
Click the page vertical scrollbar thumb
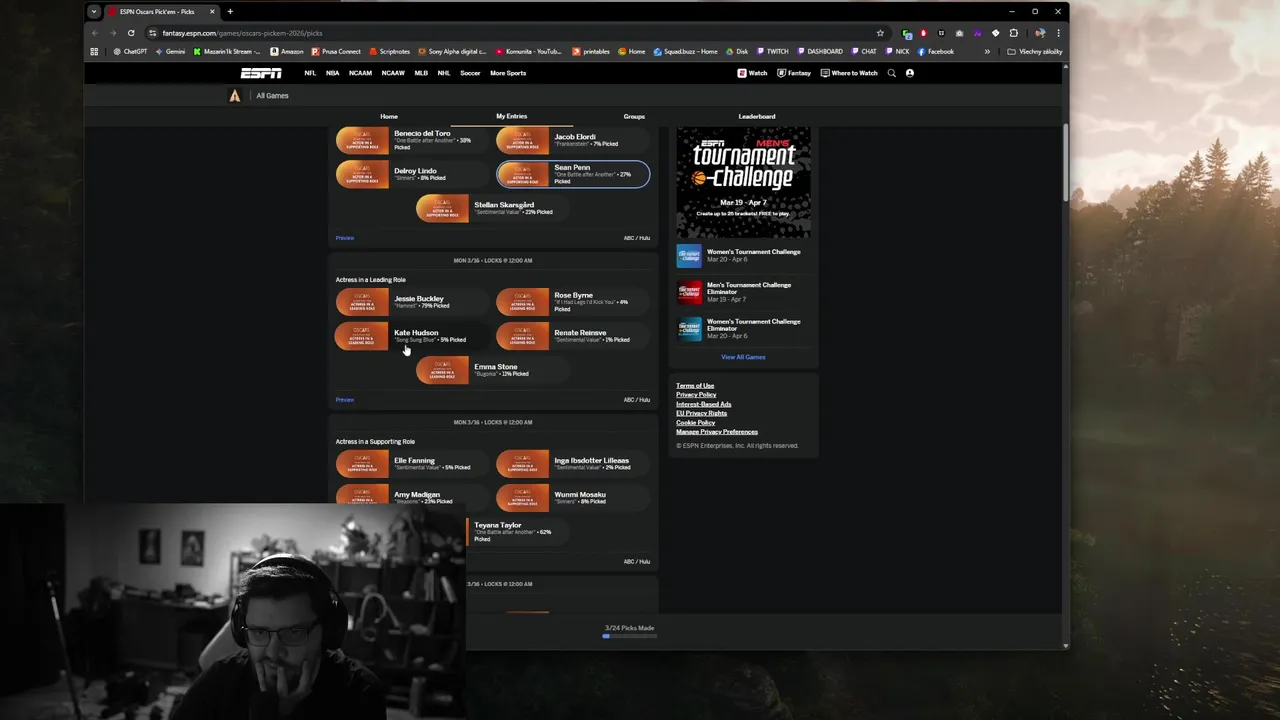pos(1065,164)
